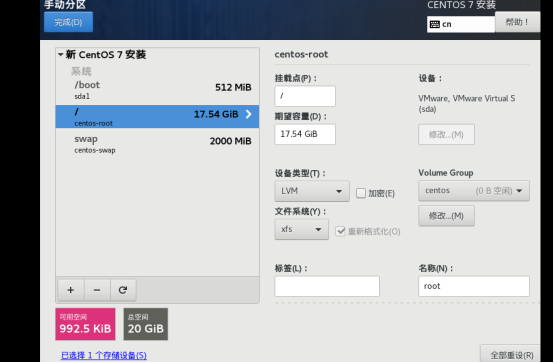
Task: Click the reload storage configuration icon
Action: click(x=123, y=290)
